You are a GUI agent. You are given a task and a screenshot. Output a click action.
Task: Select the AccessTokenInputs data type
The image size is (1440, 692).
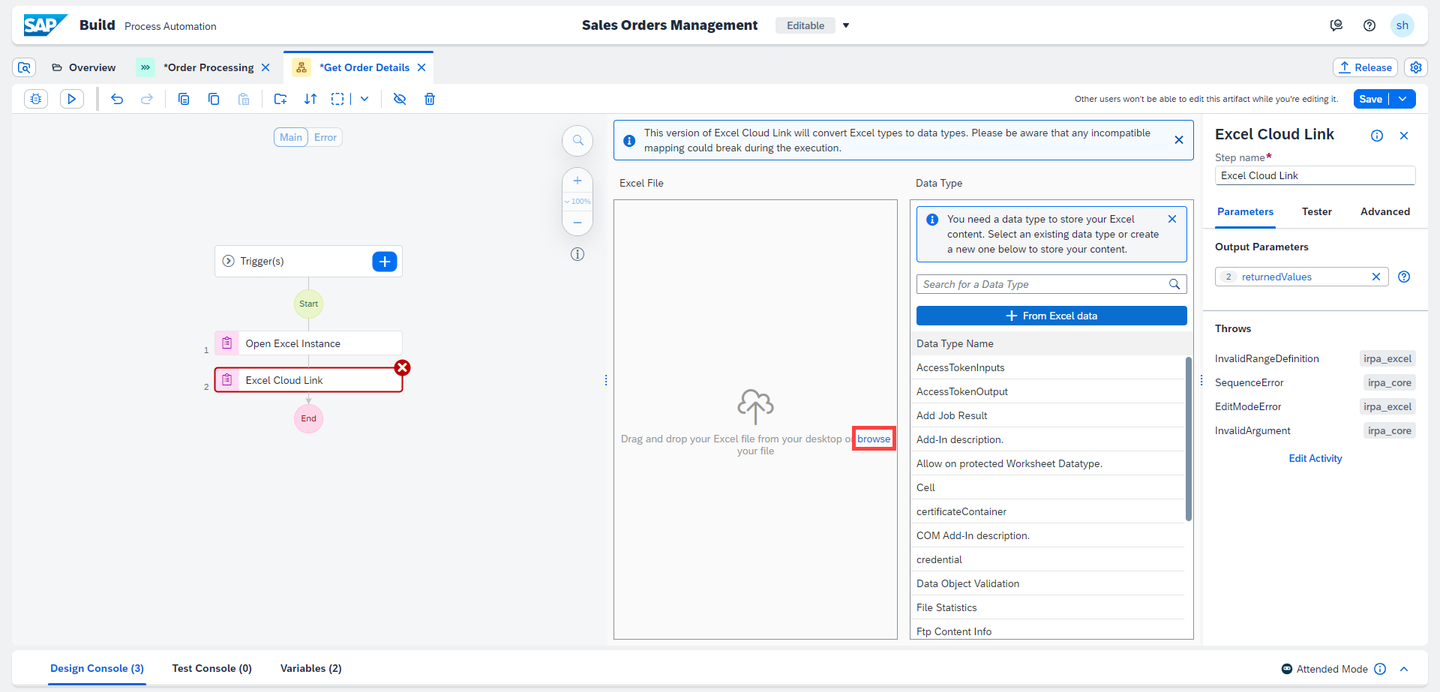pos(1050,367)
